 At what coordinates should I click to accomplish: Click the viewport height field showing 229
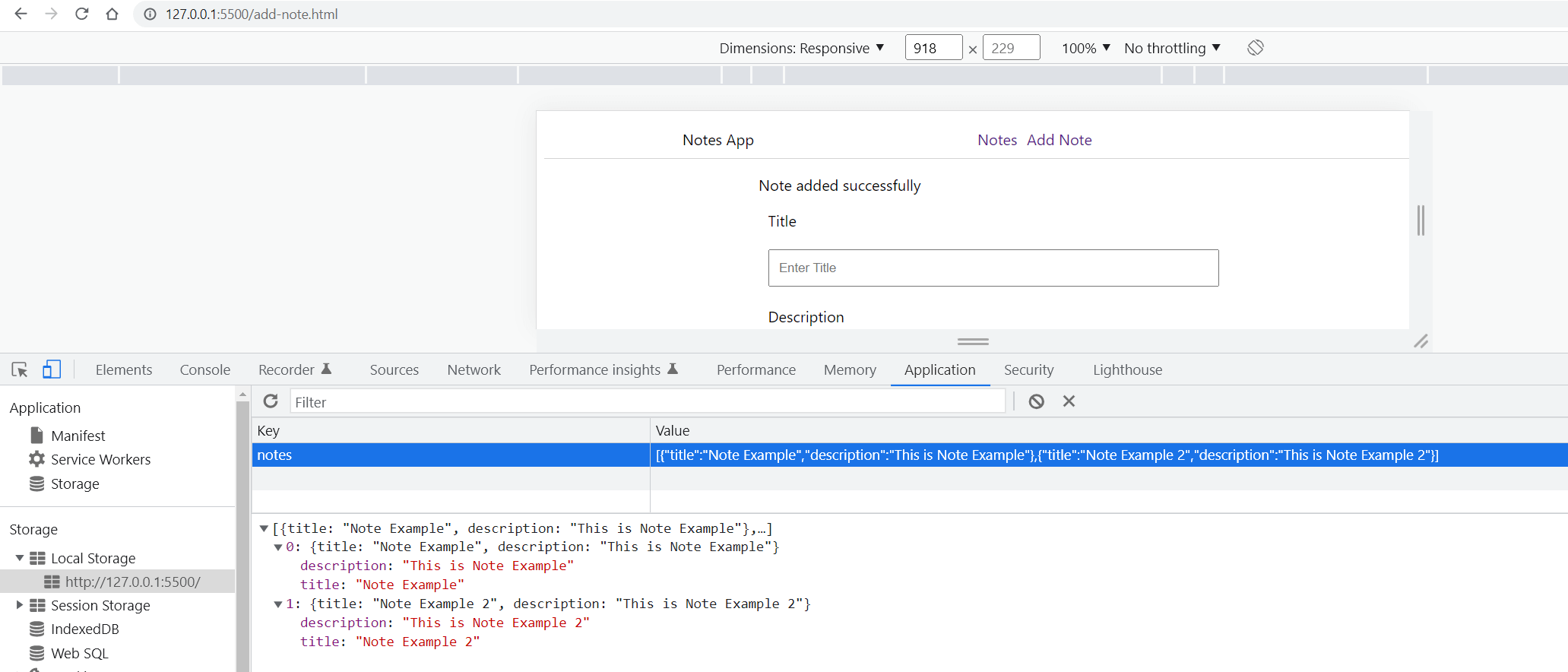(1012, 48)
